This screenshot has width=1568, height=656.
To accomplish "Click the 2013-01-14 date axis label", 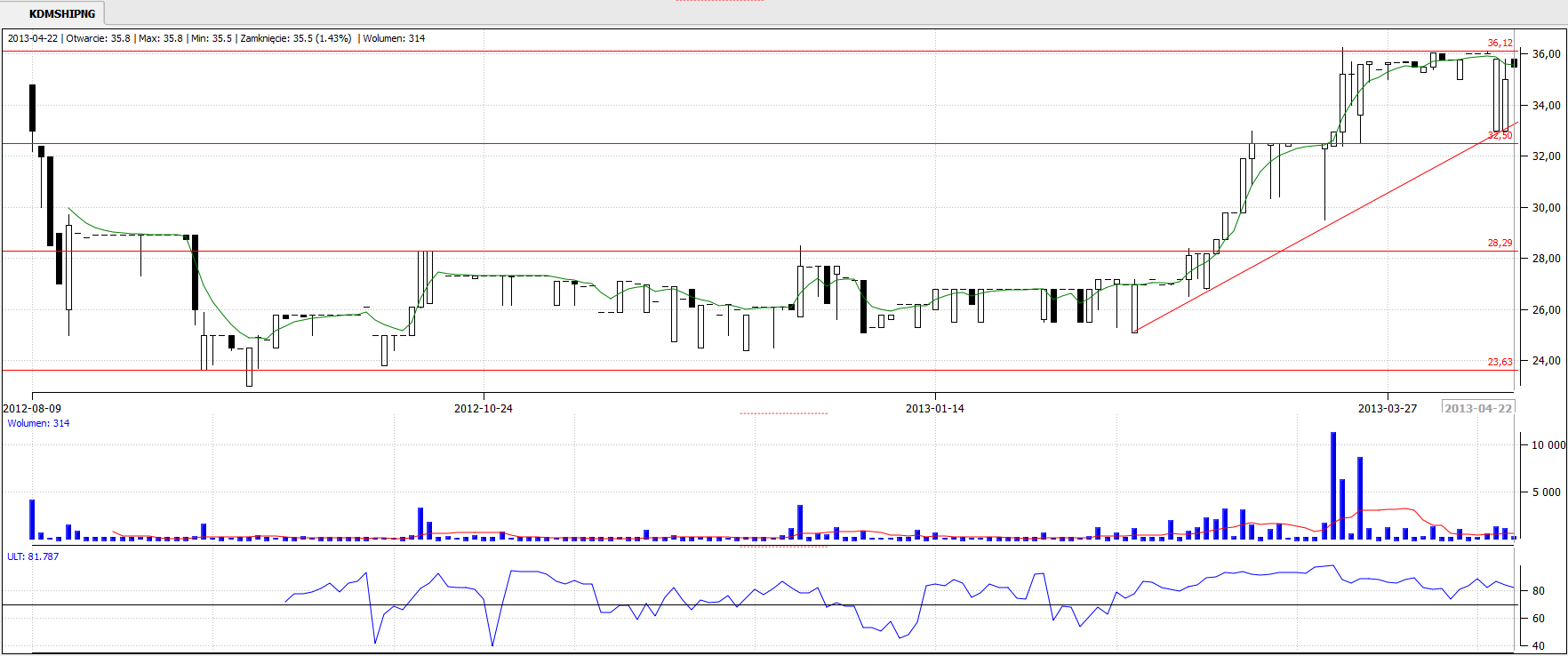I will click(935, 409).
